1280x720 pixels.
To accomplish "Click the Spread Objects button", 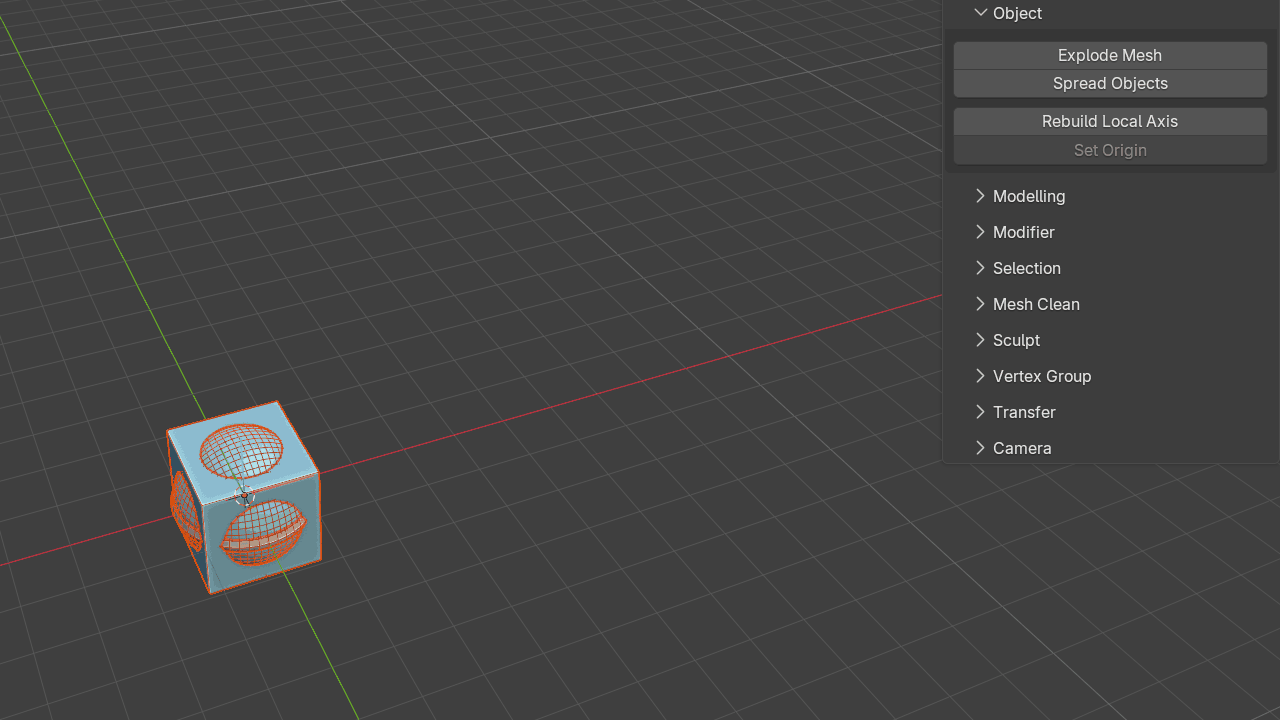I will (1110, 84).
